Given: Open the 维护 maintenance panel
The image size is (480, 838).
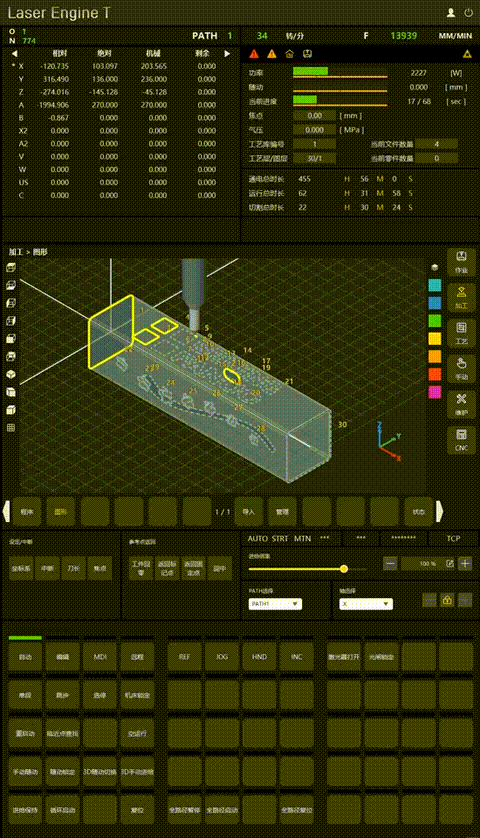Looking at the screenshot, I should pos(461,404).
